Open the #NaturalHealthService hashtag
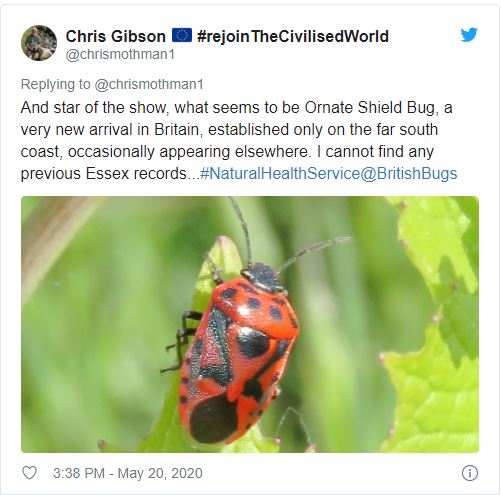This screenshot has height=495, width=501. [280, 174]
